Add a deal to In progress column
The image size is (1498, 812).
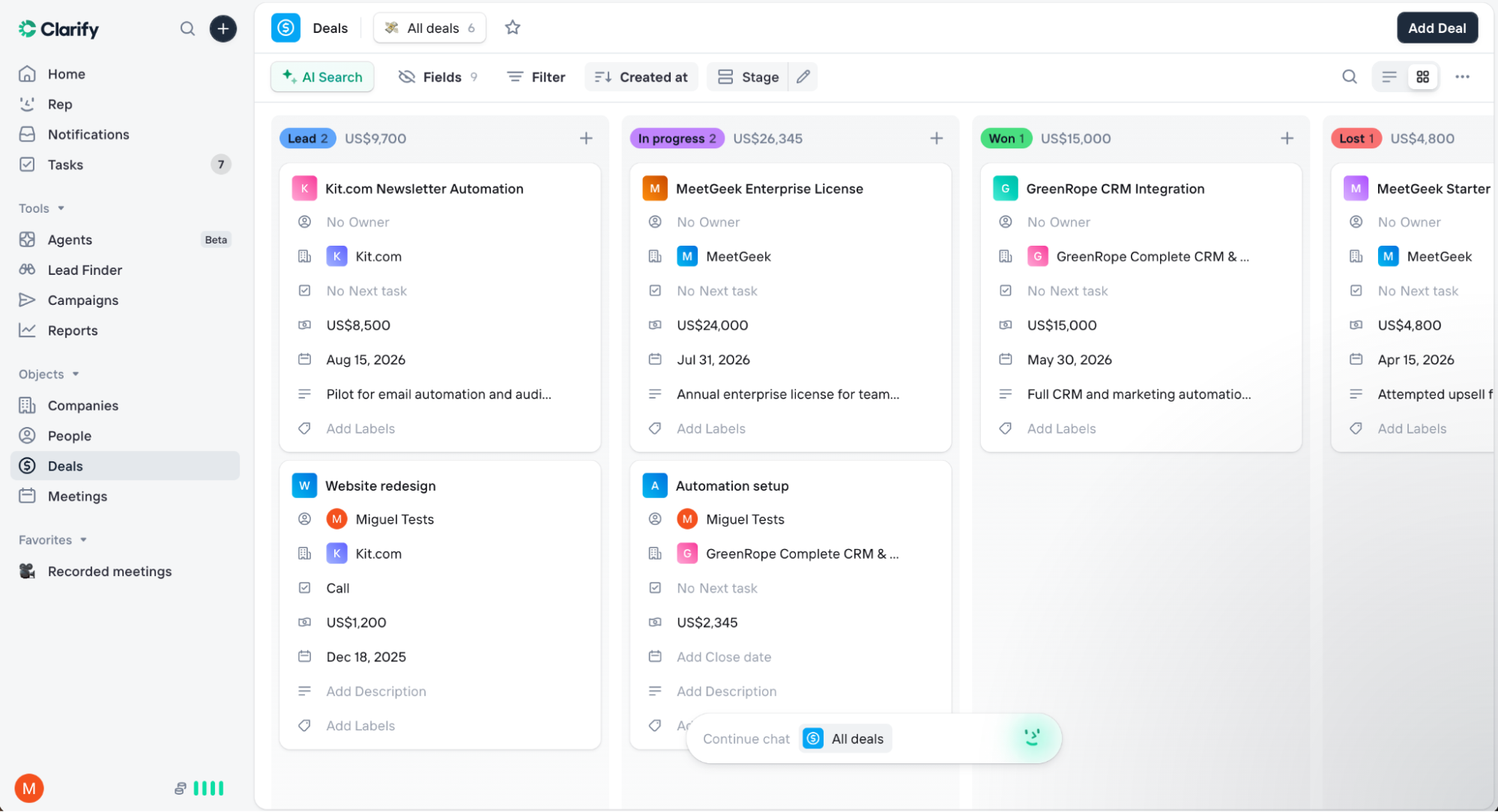point(937,138)
